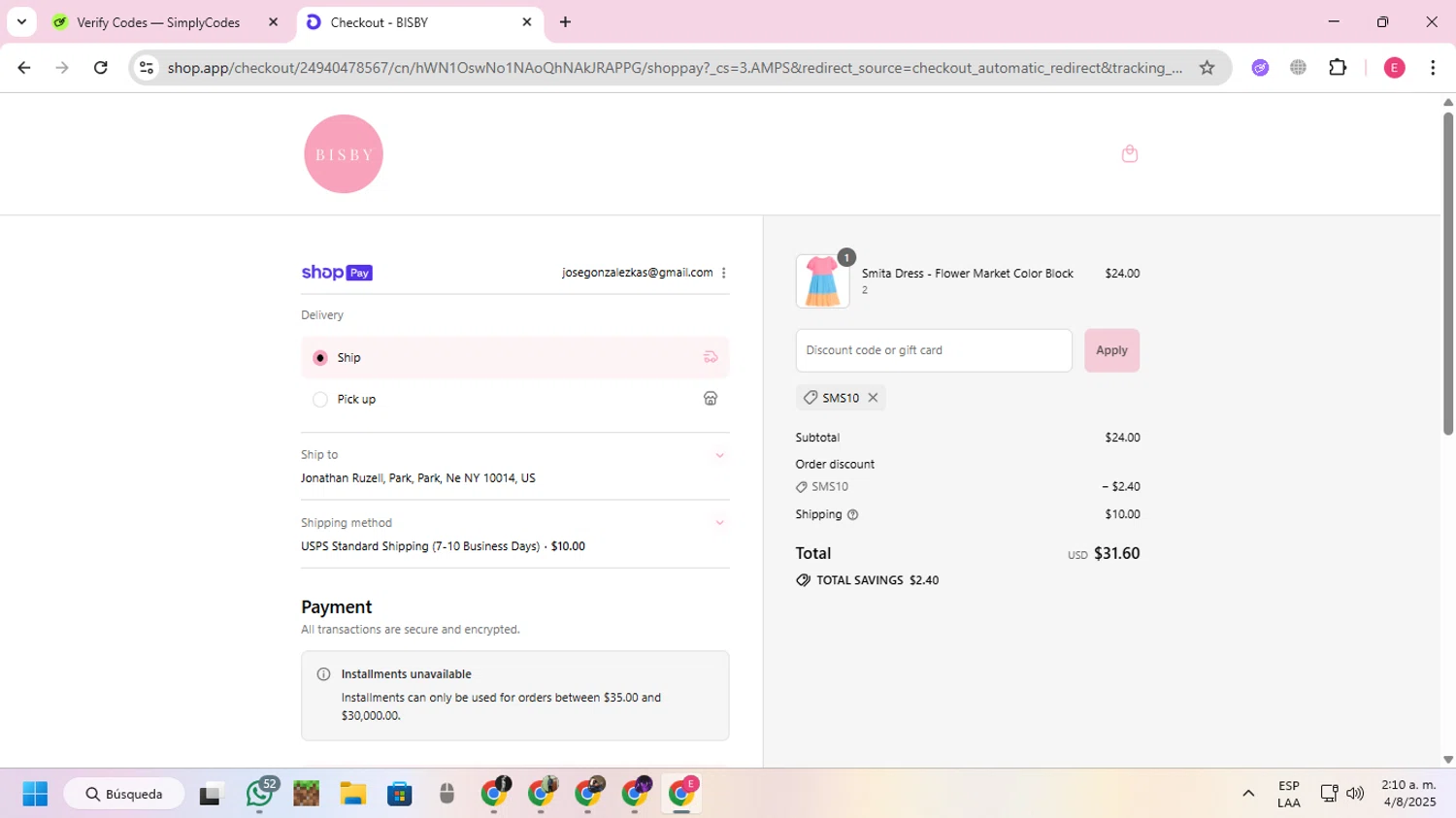Click the store icon in Pick up row

tap(711, 399)
